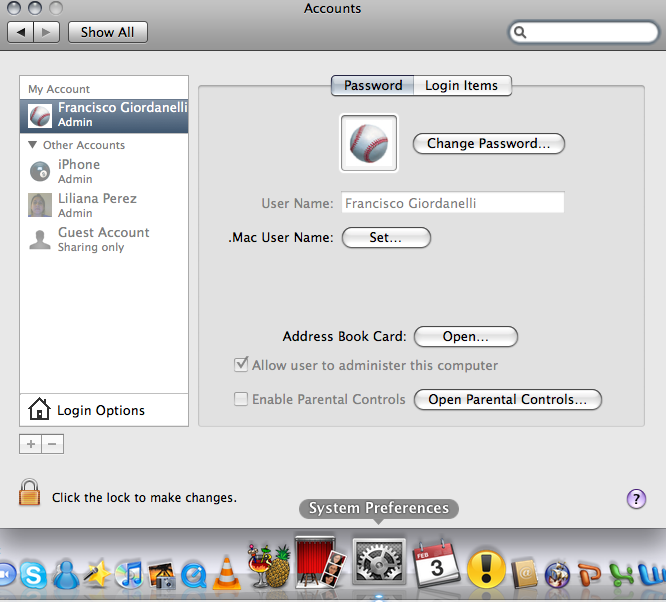Click the blue globe Dock icon
Image resolution: width=666 pixels, height=602 pixels.
click(x=557, y=574)
